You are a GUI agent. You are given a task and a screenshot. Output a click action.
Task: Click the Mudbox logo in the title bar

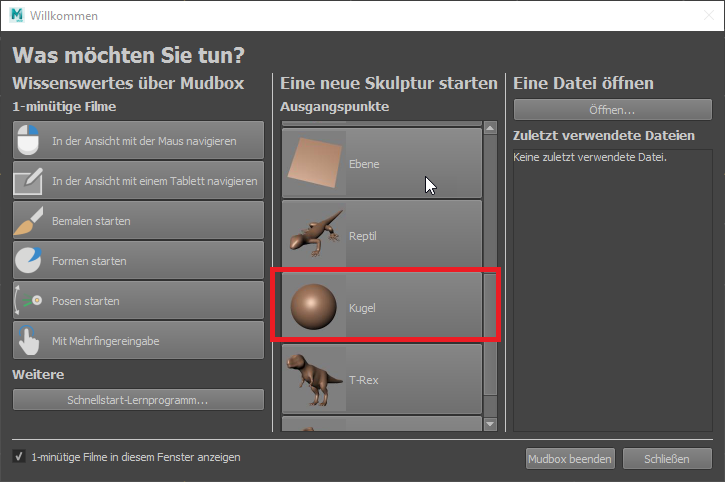[17, 15]
